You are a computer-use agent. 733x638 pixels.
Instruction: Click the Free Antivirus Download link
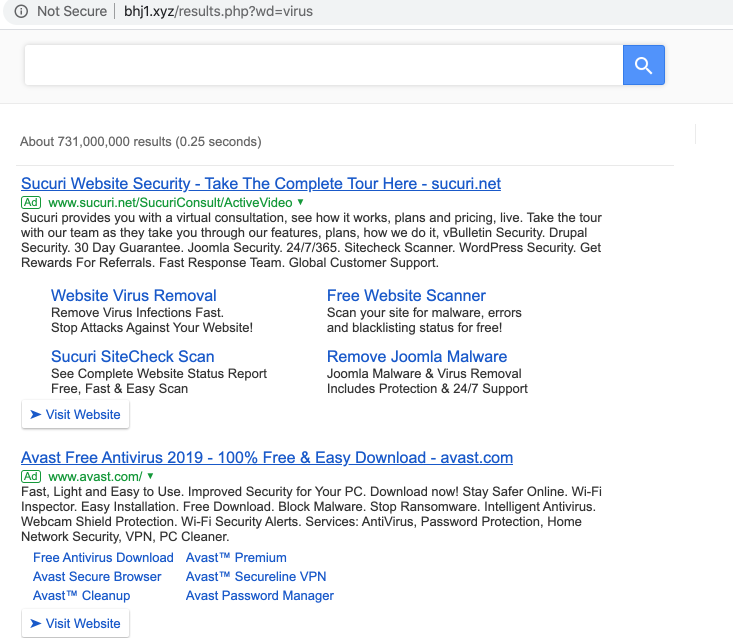[103, 558]
